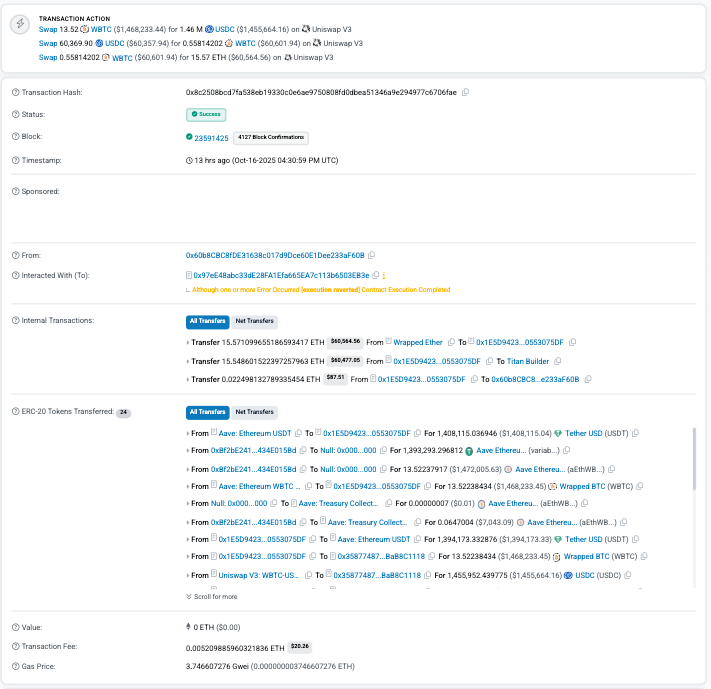The width and height of the screenshot is (711, 689).
Task: Expand the 1,455,952.439775 USDC transfer row
Action: click(188, 575)
